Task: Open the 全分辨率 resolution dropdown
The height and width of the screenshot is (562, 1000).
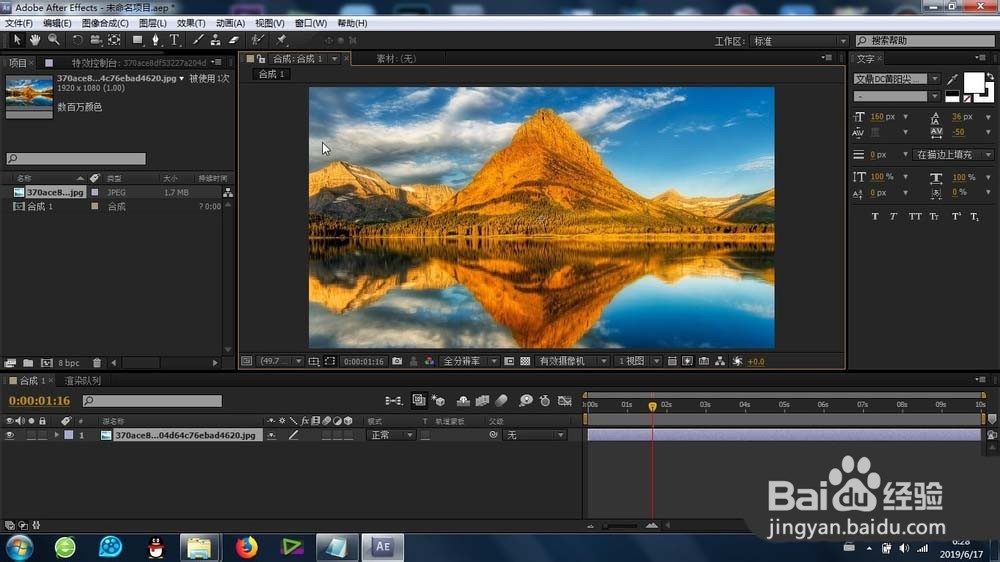Action: (x=469, y=361)
